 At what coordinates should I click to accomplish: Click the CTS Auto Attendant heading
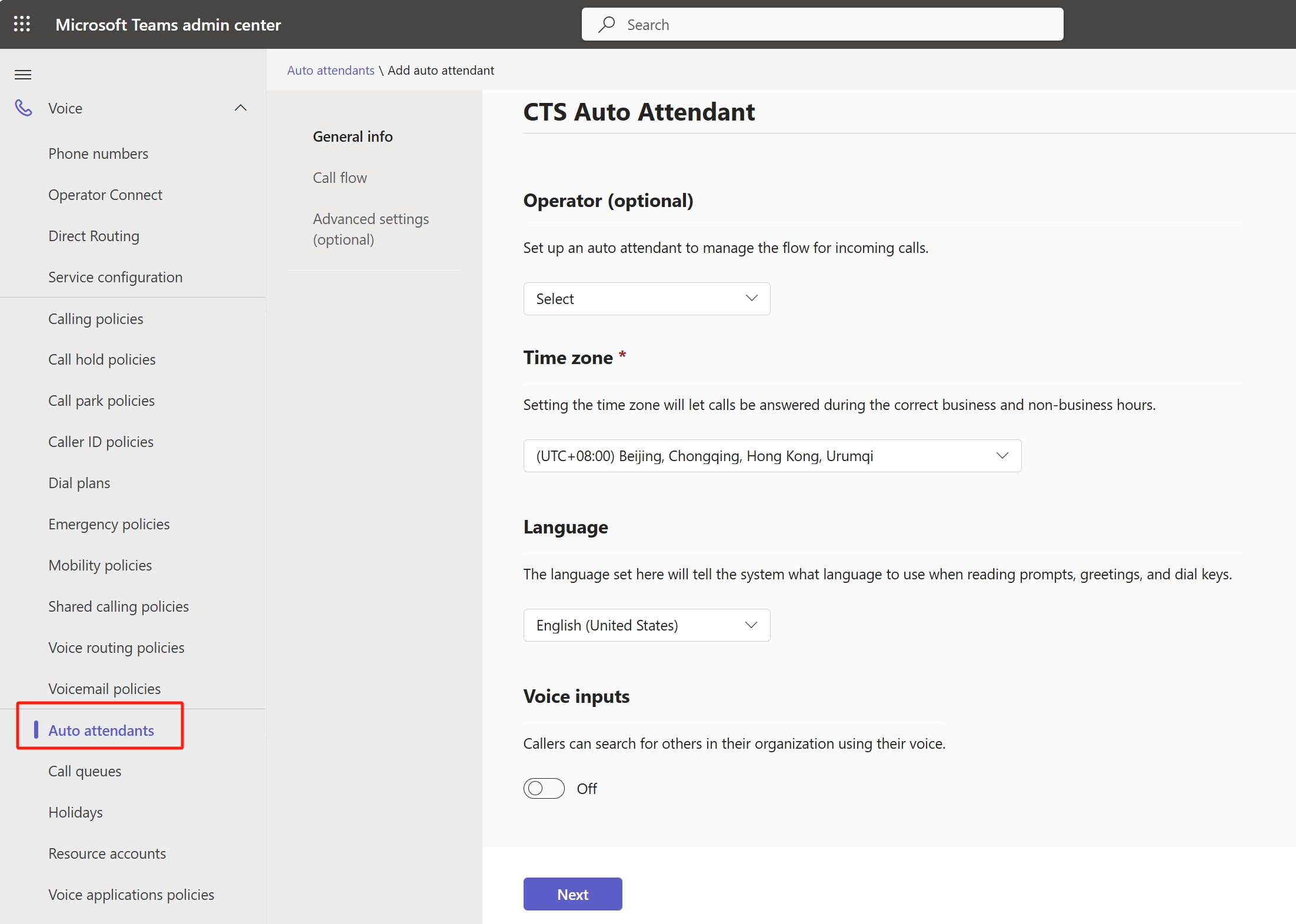[x=639, y=112]
